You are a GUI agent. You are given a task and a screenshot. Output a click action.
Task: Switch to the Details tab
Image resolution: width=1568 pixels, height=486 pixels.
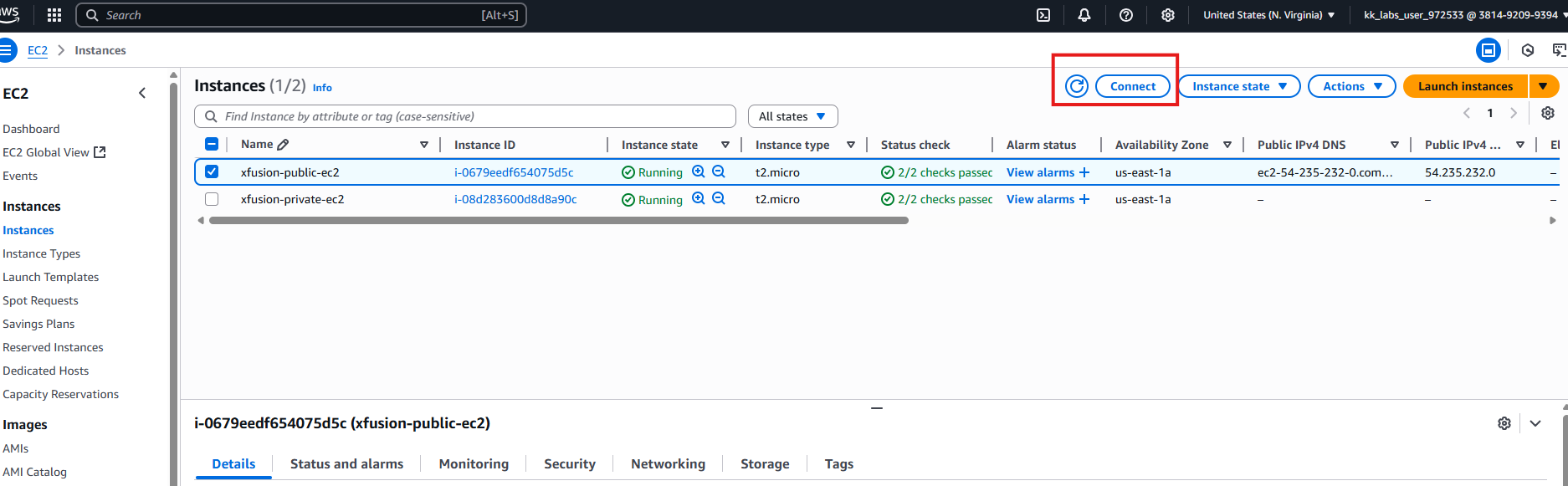tap(233, 464)
